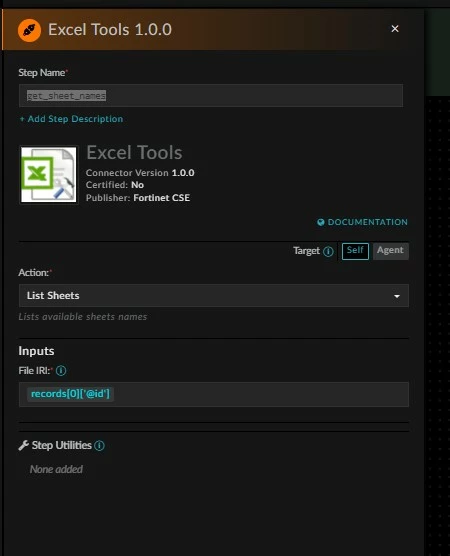Close the Excel Tools step panel
The width and height of the screenshot is (450, 556).
pyautogui.click(x=395, y=29)
